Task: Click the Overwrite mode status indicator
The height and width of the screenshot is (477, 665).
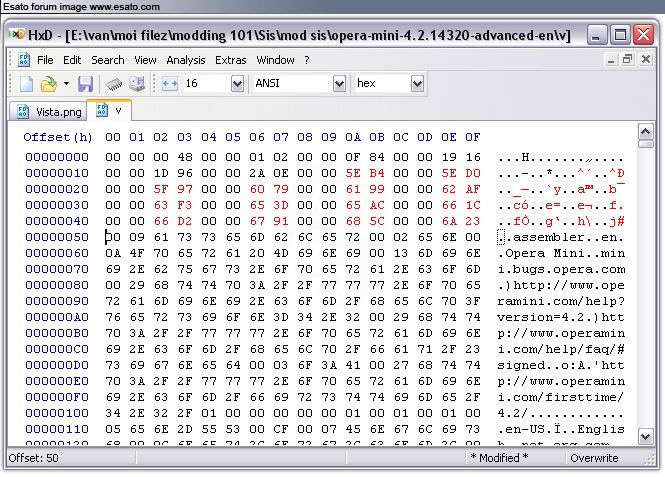Action: coord(594,458)
